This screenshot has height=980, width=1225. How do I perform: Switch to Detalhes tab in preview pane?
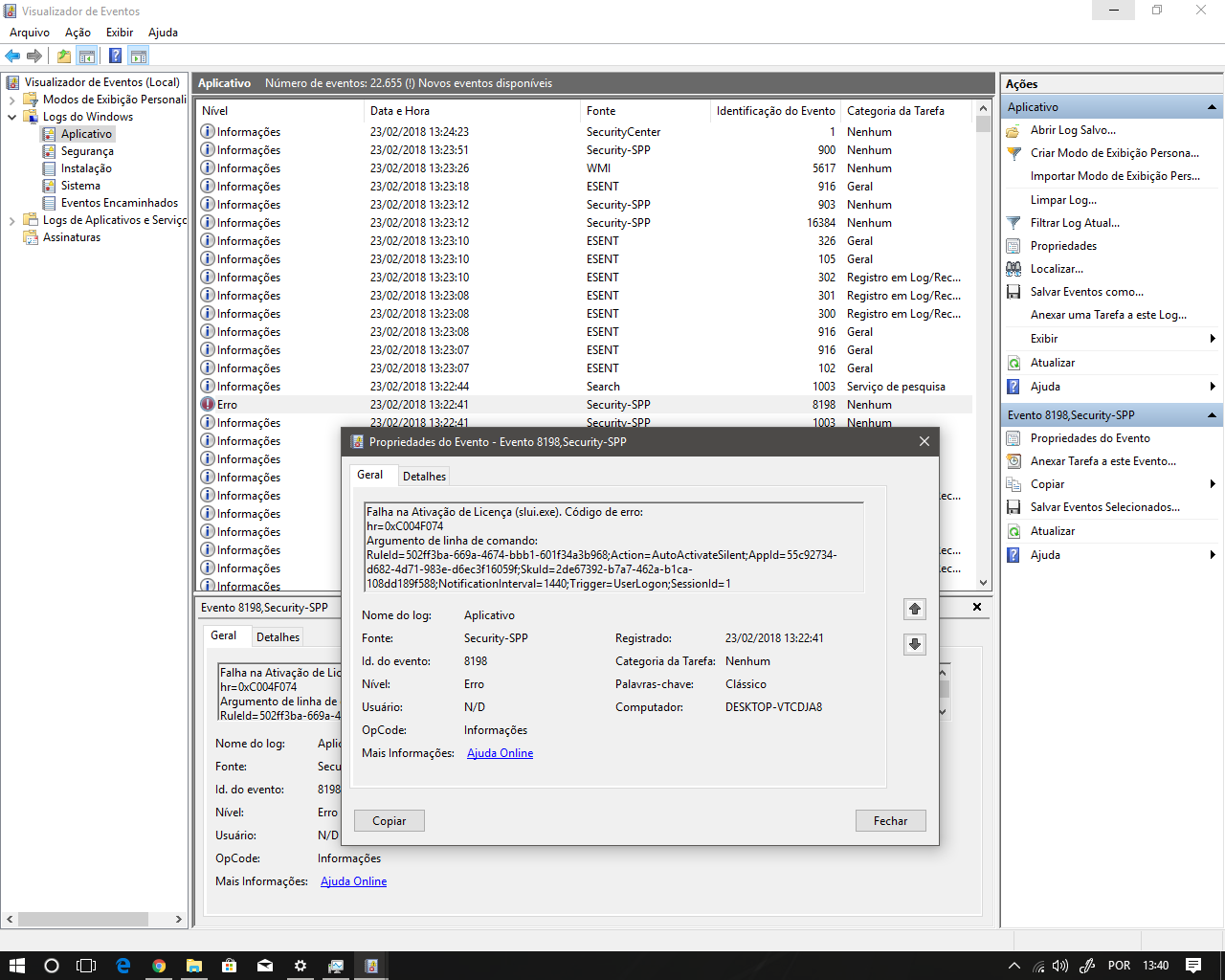(278, 637)
